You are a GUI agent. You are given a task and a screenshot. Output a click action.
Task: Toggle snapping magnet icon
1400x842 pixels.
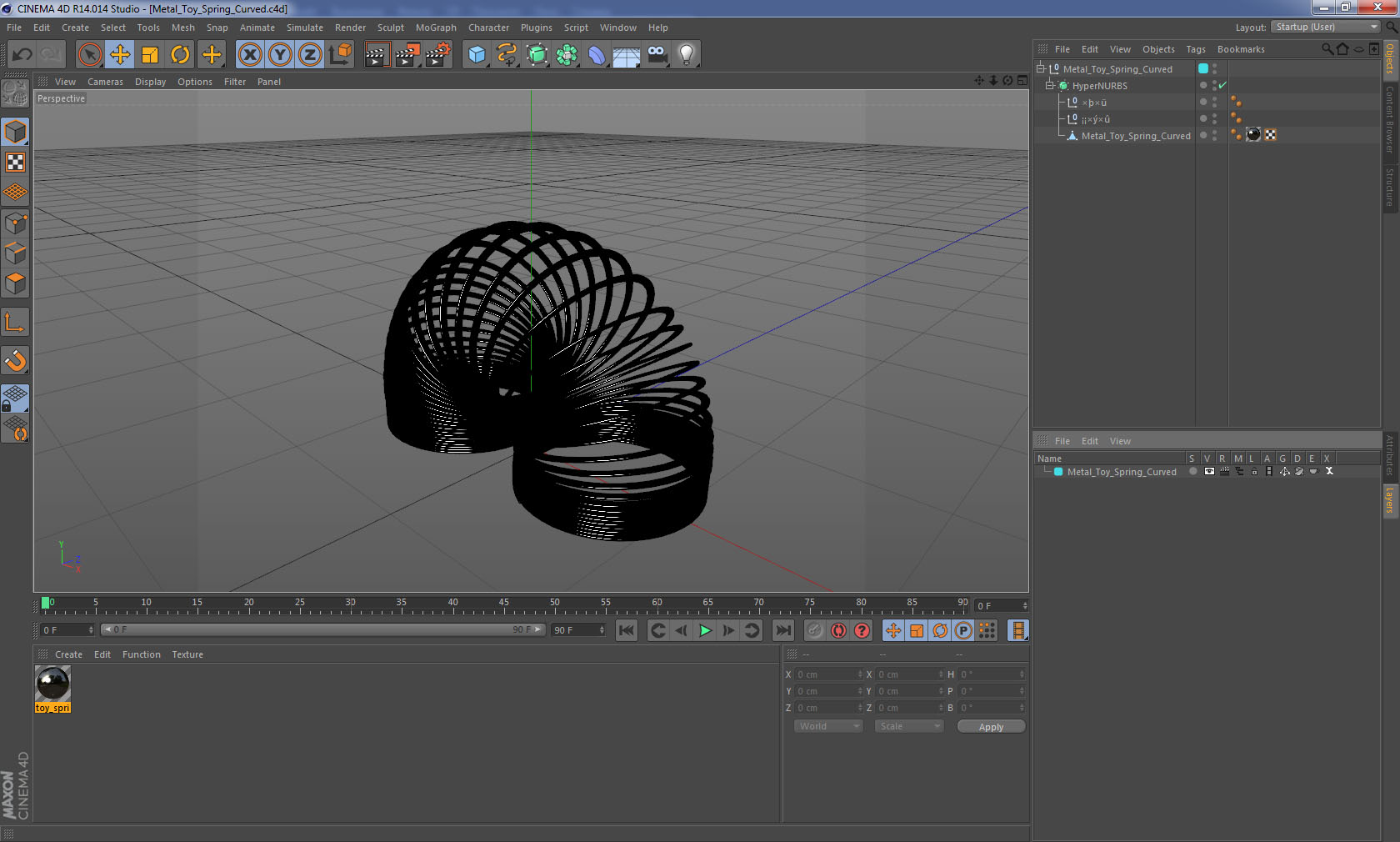[x=15, y=360]
